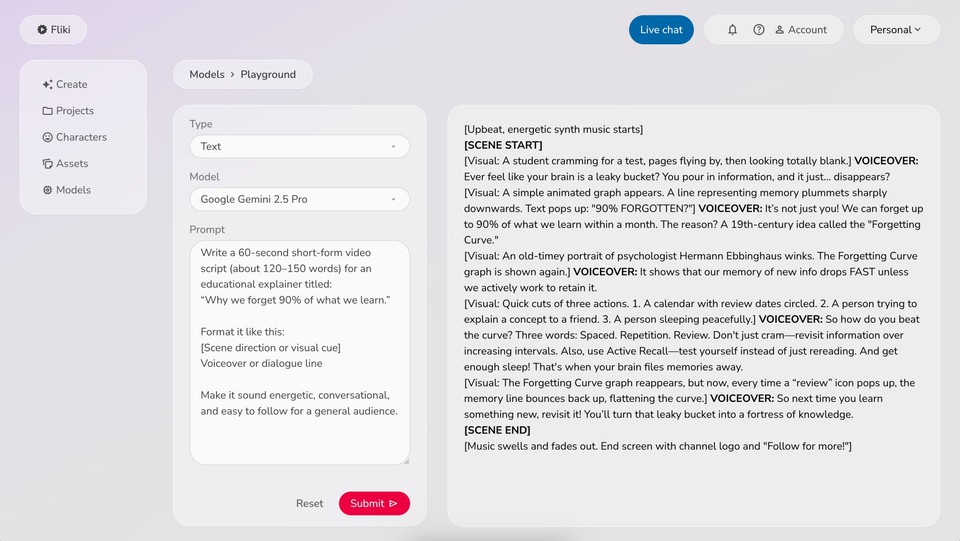Submit the prompt

[374, 503]
